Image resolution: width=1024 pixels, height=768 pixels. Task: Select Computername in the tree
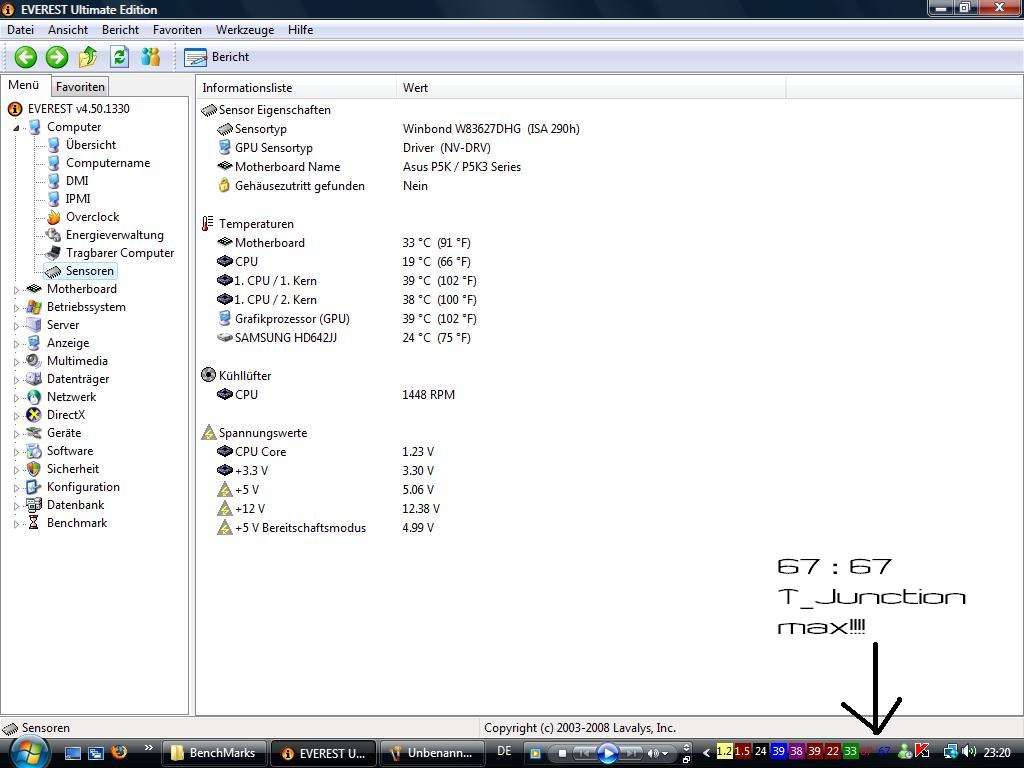click(108, 163)
